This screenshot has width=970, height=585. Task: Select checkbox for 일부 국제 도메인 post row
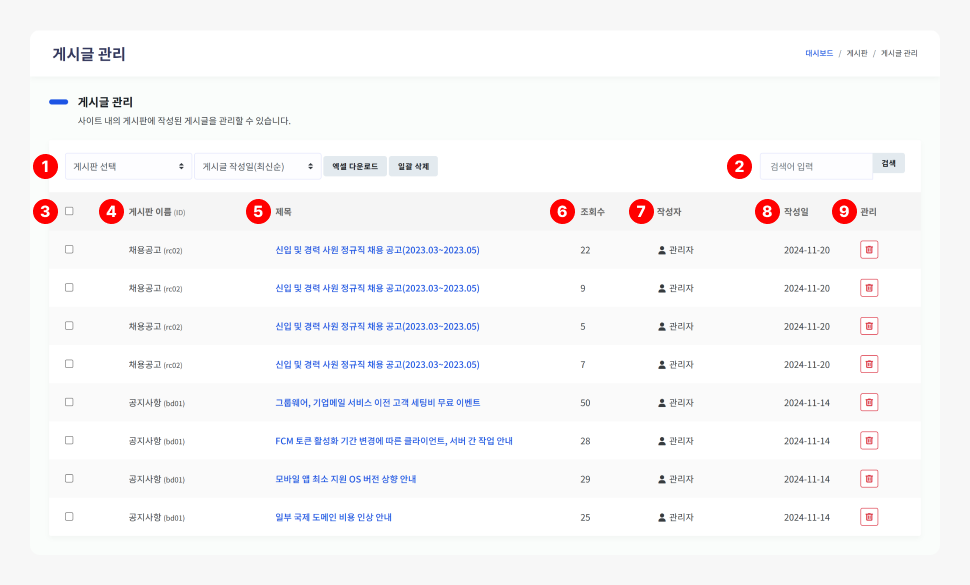coord(69,517)
